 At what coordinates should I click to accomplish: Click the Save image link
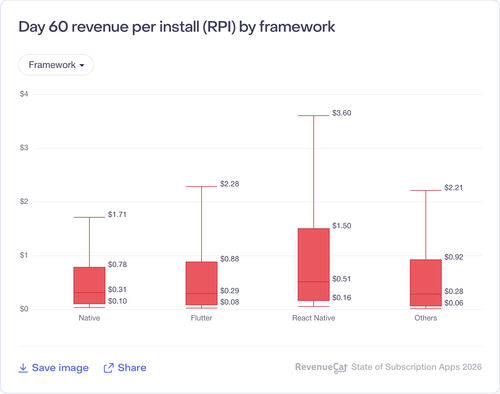pyautogui.click(x=53, y=368)
